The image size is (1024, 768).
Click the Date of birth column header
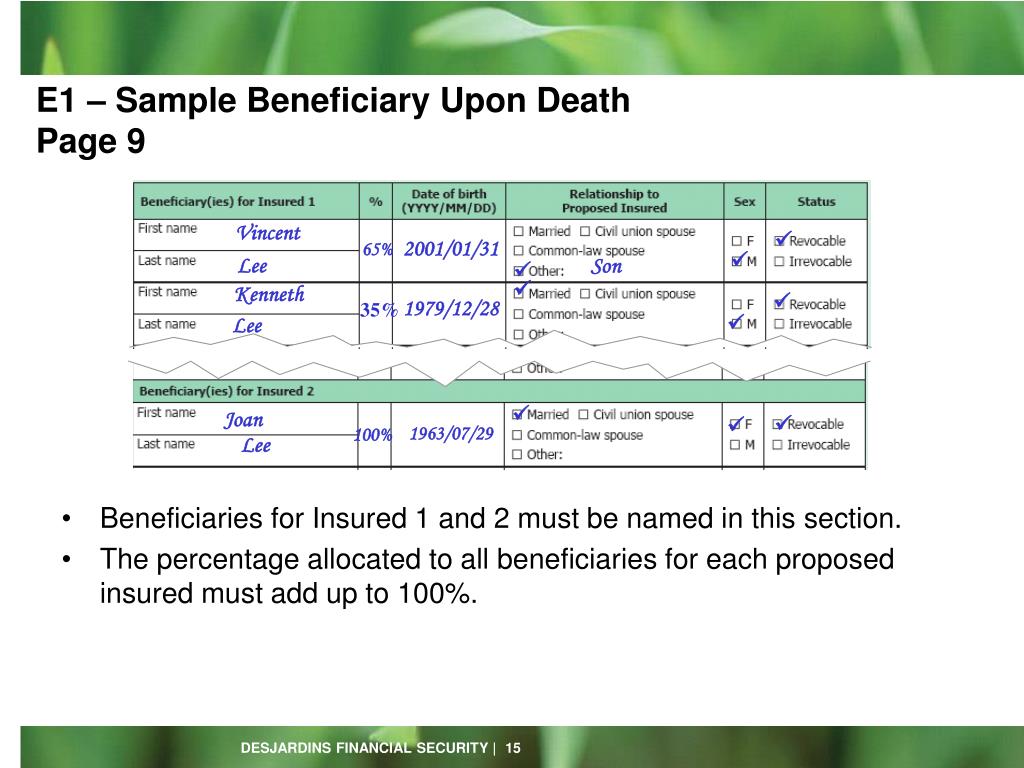(449, 201)
